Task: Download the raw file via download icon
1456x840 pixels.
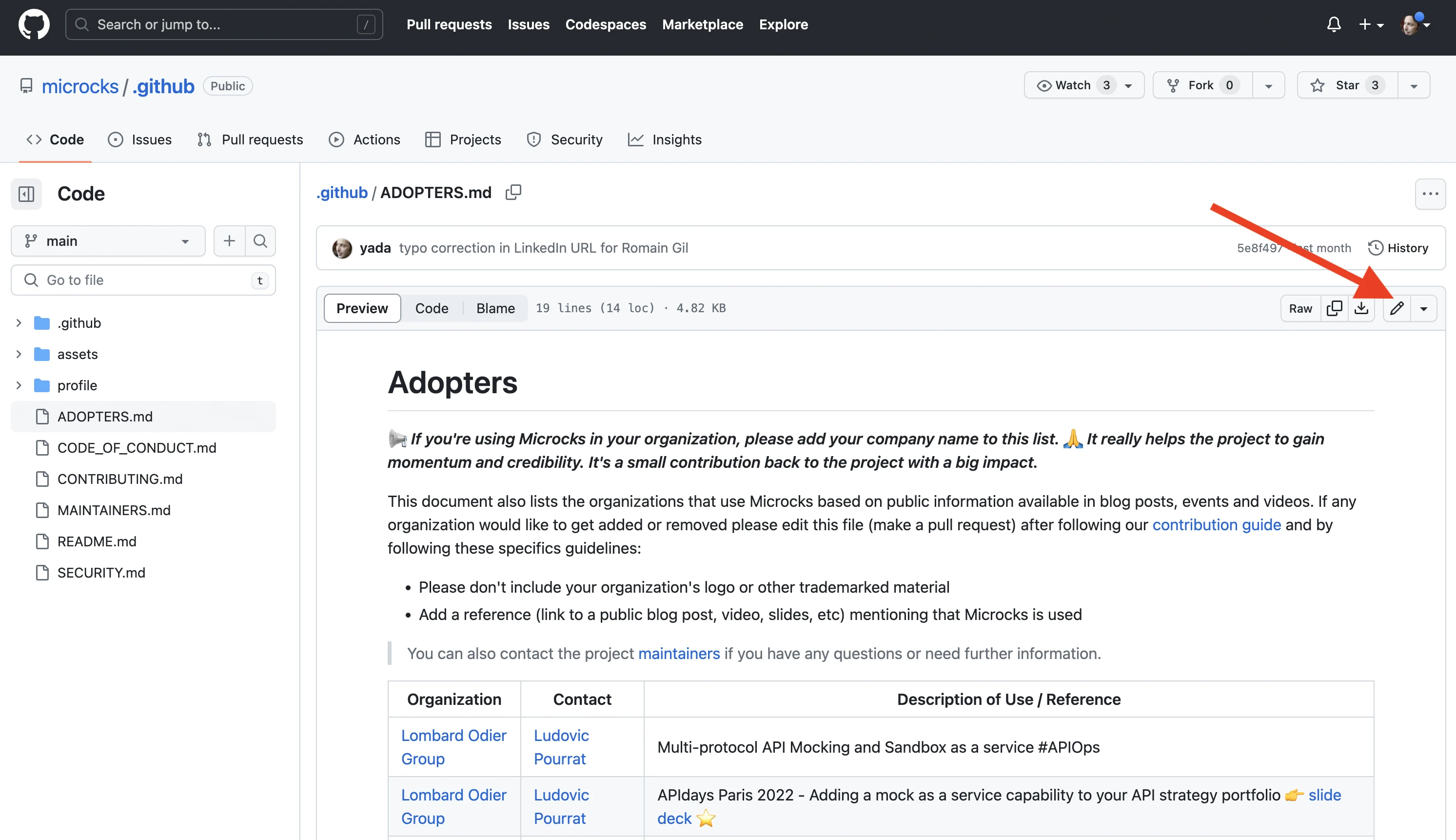Action: coord(1362,308)
